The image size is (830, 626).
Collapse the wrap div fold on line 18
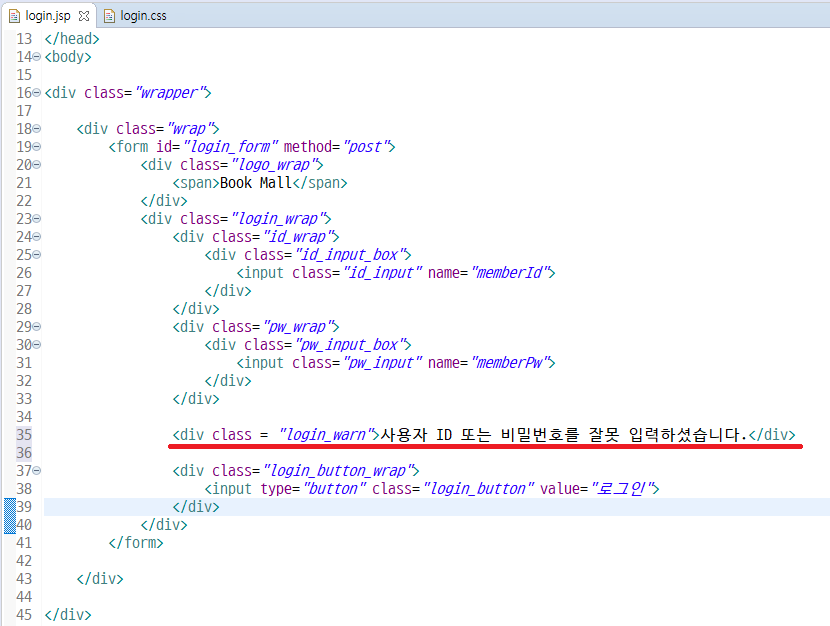pyautogui.click(x=36, y=129)
